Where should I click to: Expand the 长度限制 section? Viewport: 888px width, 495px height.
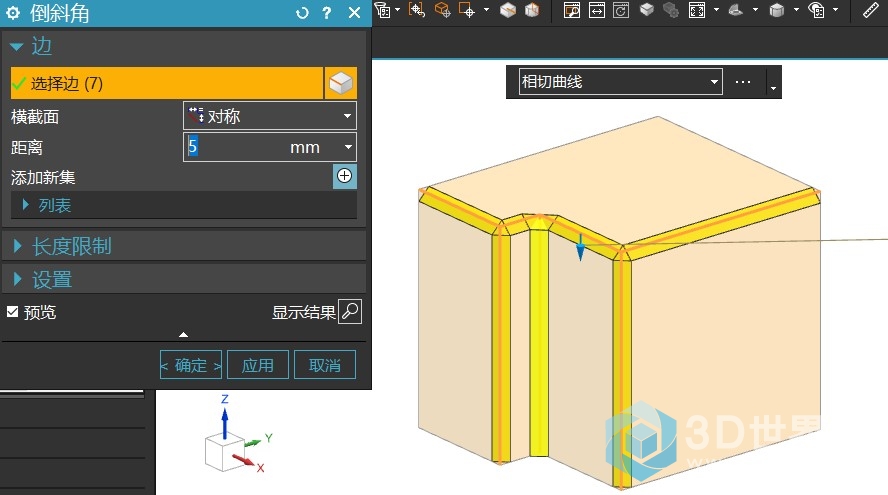[x=17, y=246]
